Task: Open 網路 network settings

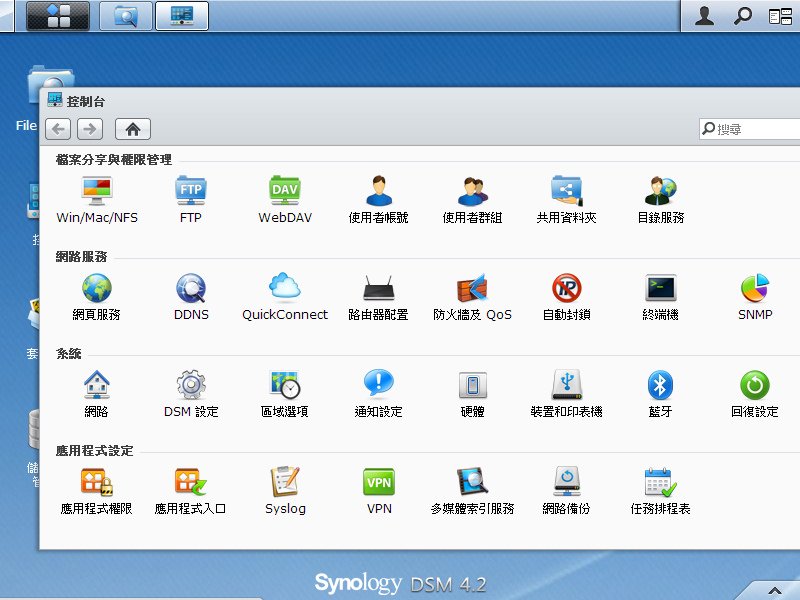Action: (x=96, y=394)
